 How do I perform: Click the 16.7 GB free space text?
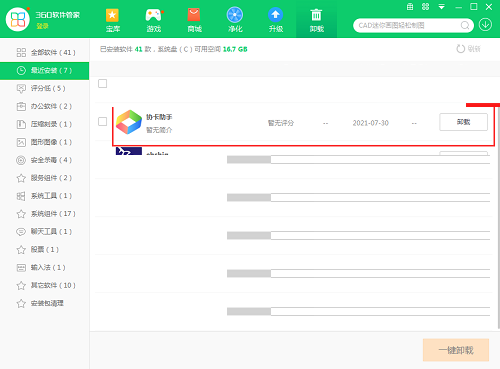(235, 49)
